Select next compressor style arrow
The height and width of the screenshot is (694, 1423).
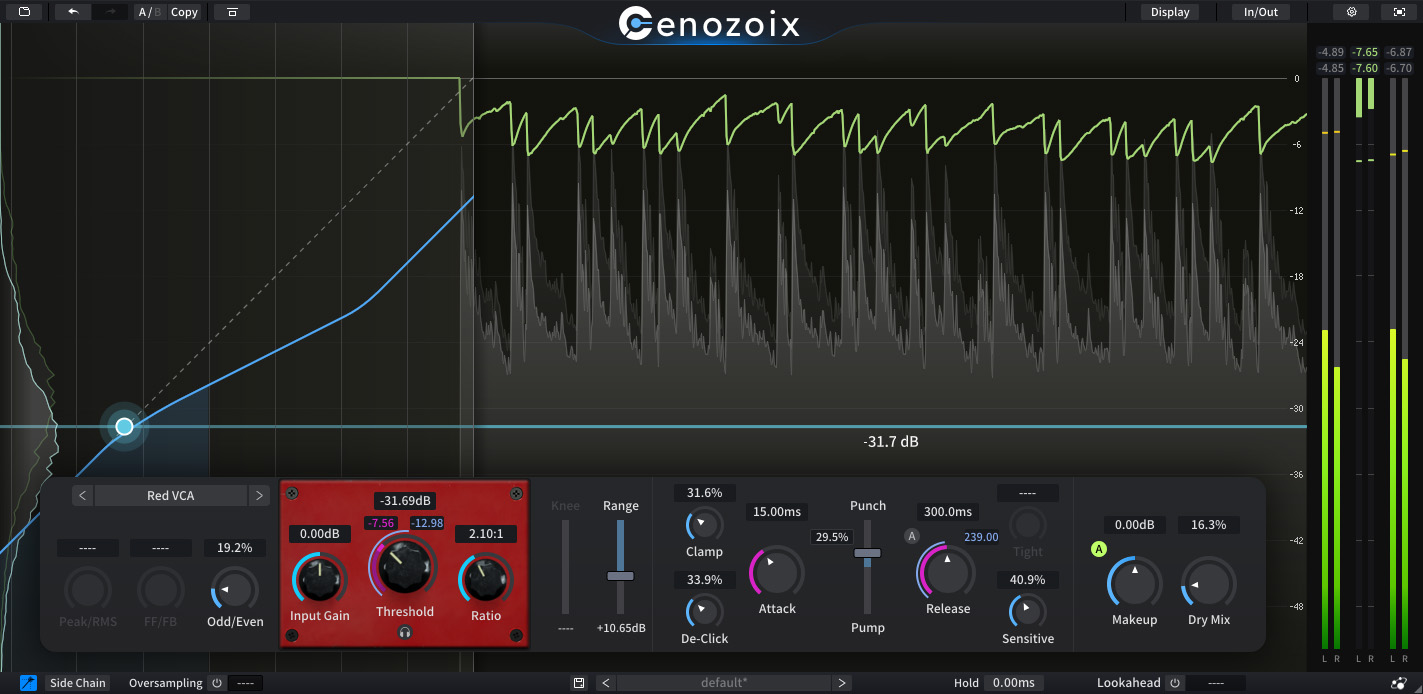click(259, 495)
